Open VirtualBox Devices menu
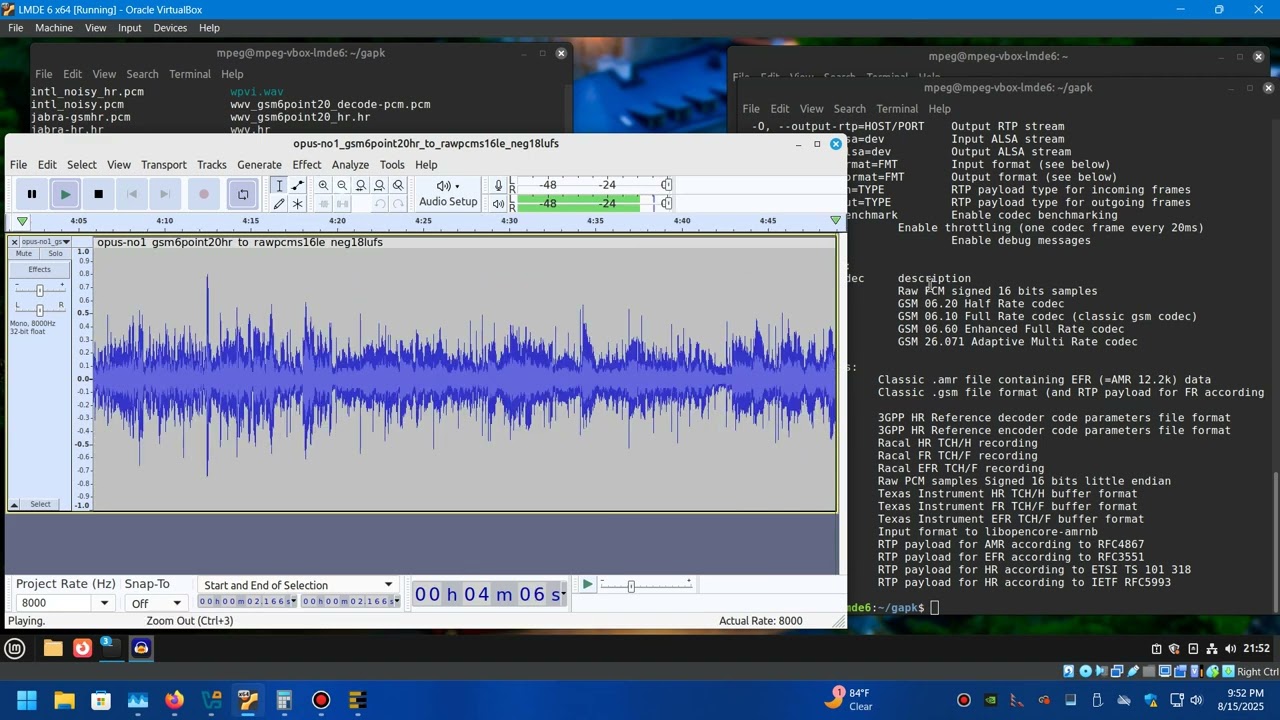1280x720 pixels. coord(170,28)
